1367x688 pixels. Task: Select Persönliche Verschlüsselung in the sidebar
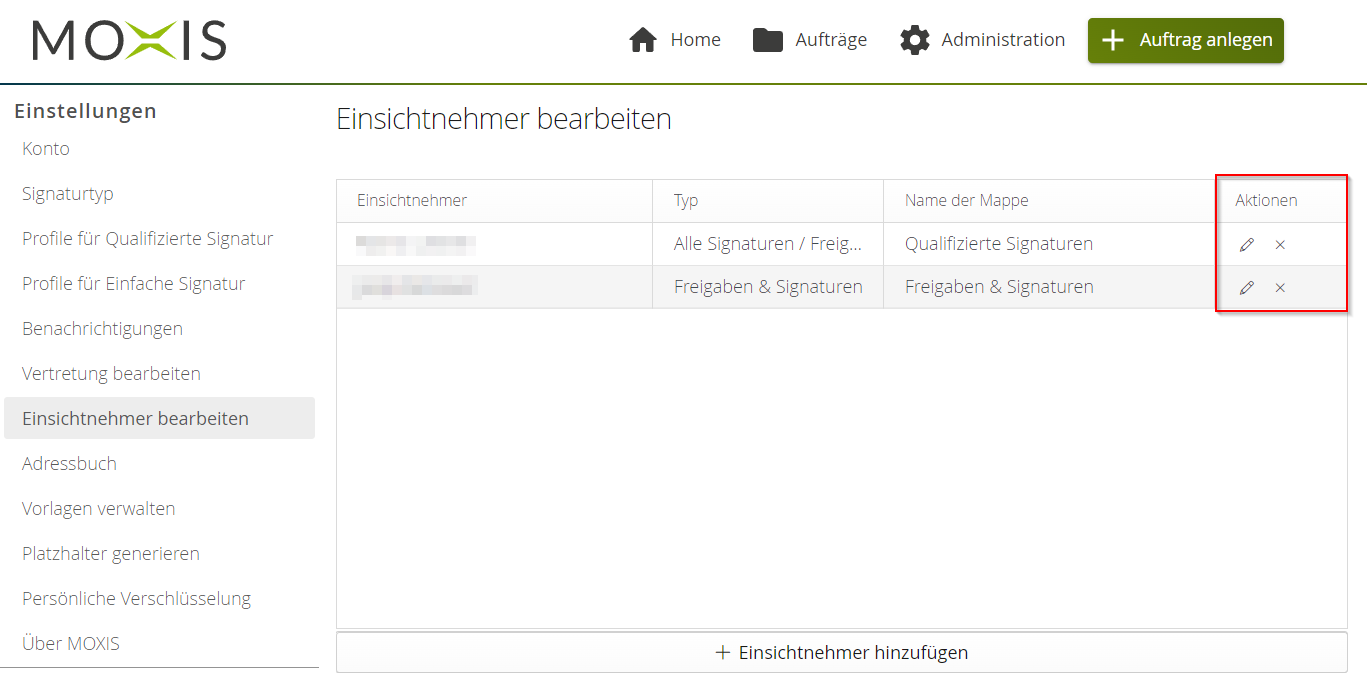click(136, 598)
